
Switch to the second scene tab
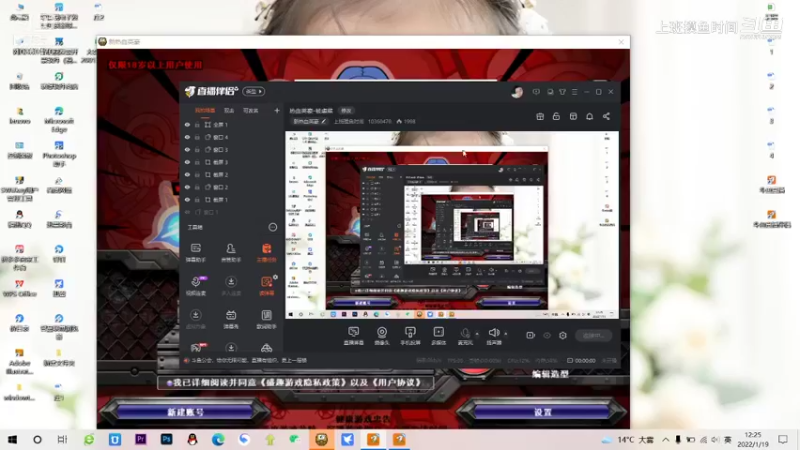(x=229, y=111)
